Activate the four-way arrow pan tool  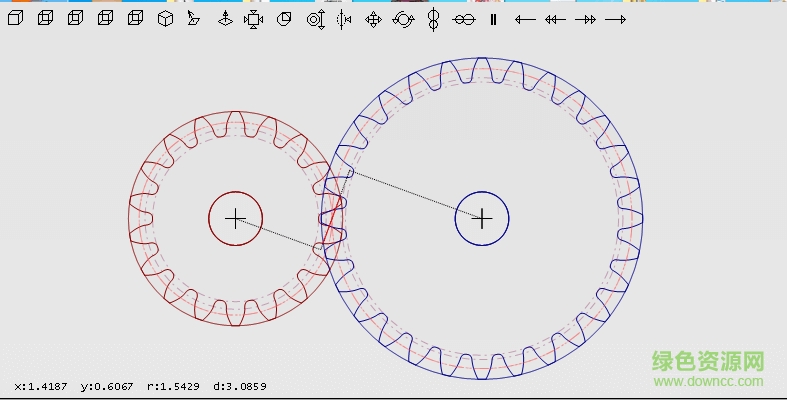click(x=373, y=18)
